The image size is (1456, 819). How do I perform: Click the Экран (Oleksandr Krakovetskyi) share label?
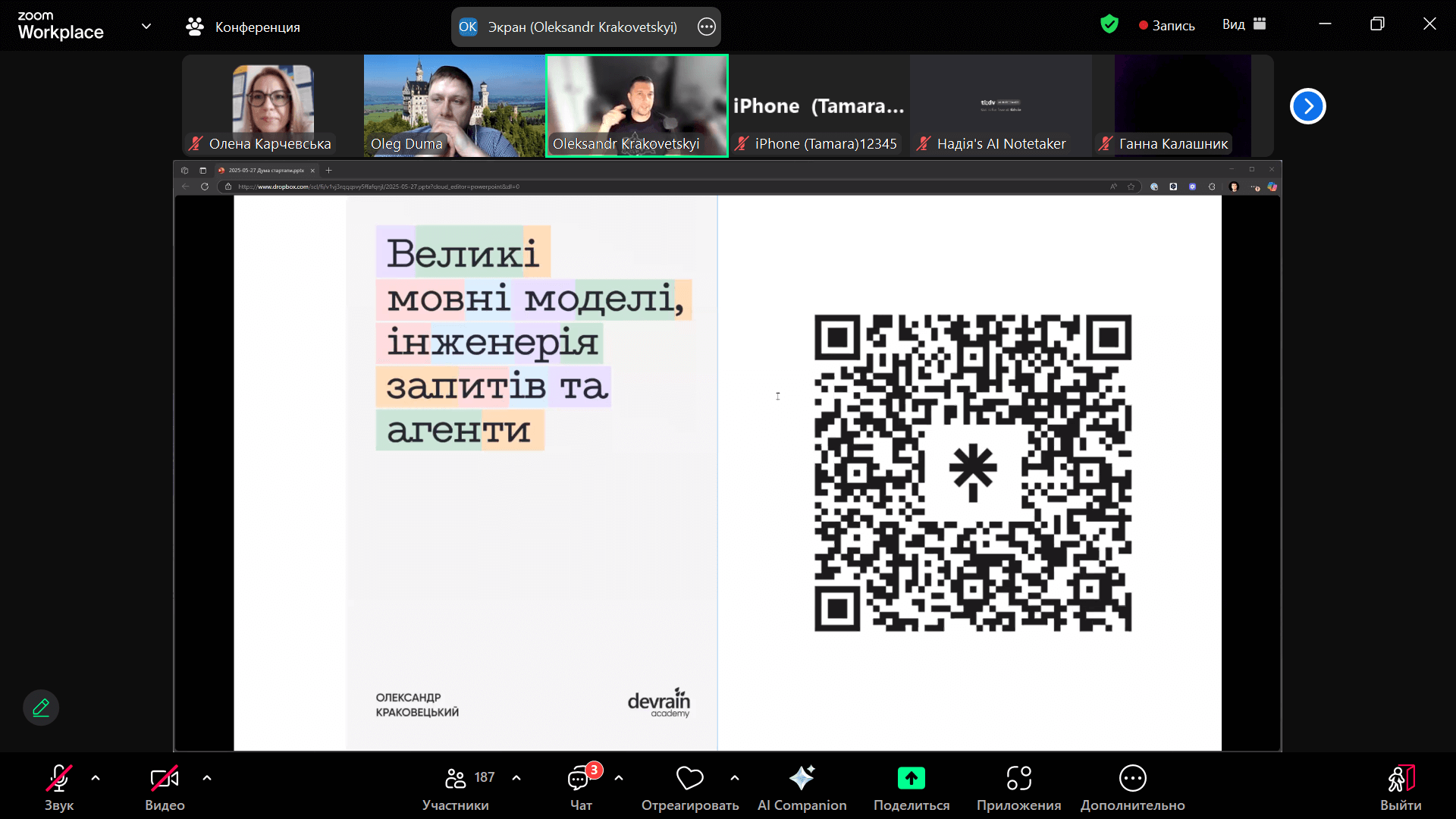tap(582, 27)
